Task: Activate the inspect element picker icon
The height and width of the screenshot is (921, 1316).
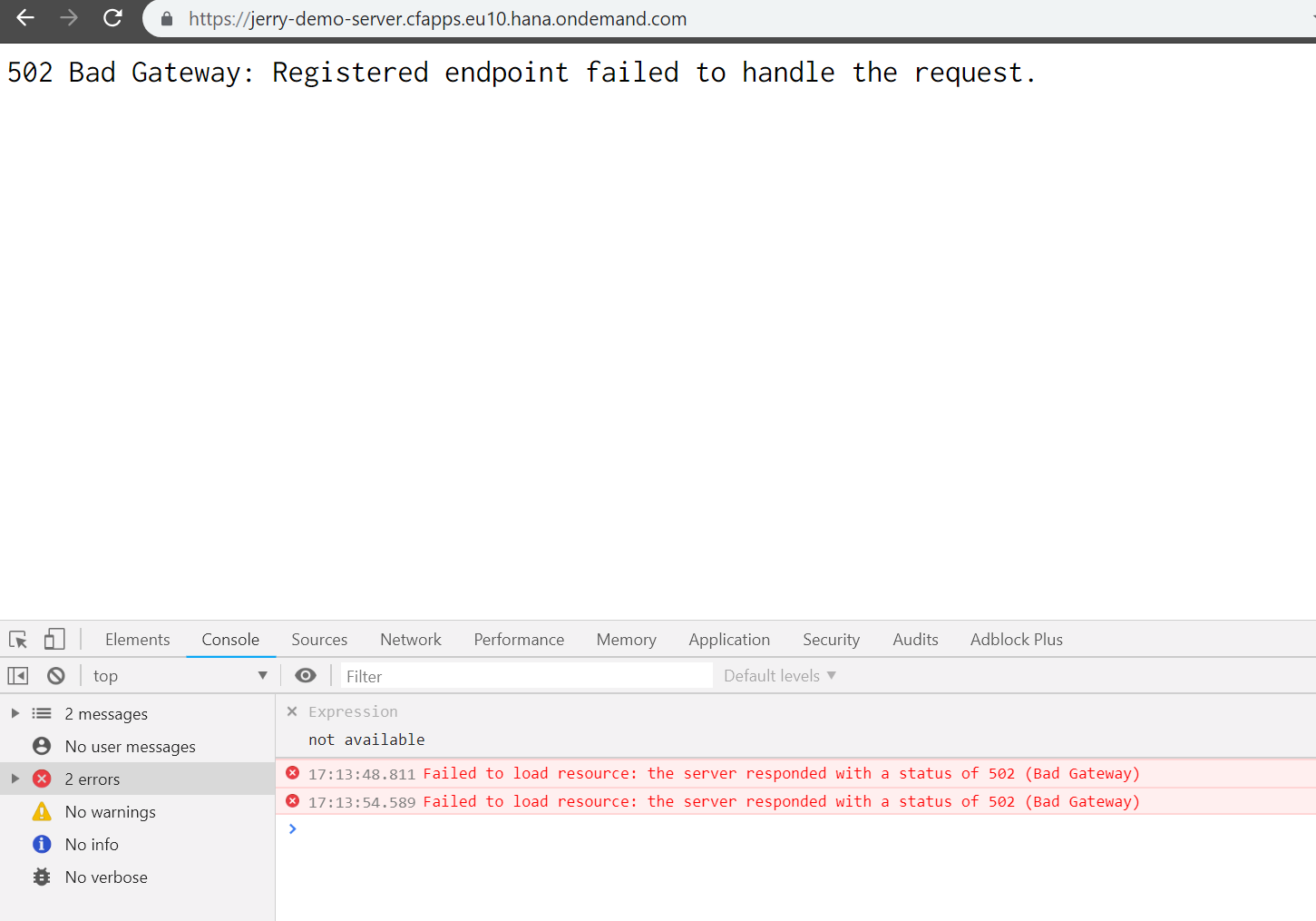Action: point(18,640)
